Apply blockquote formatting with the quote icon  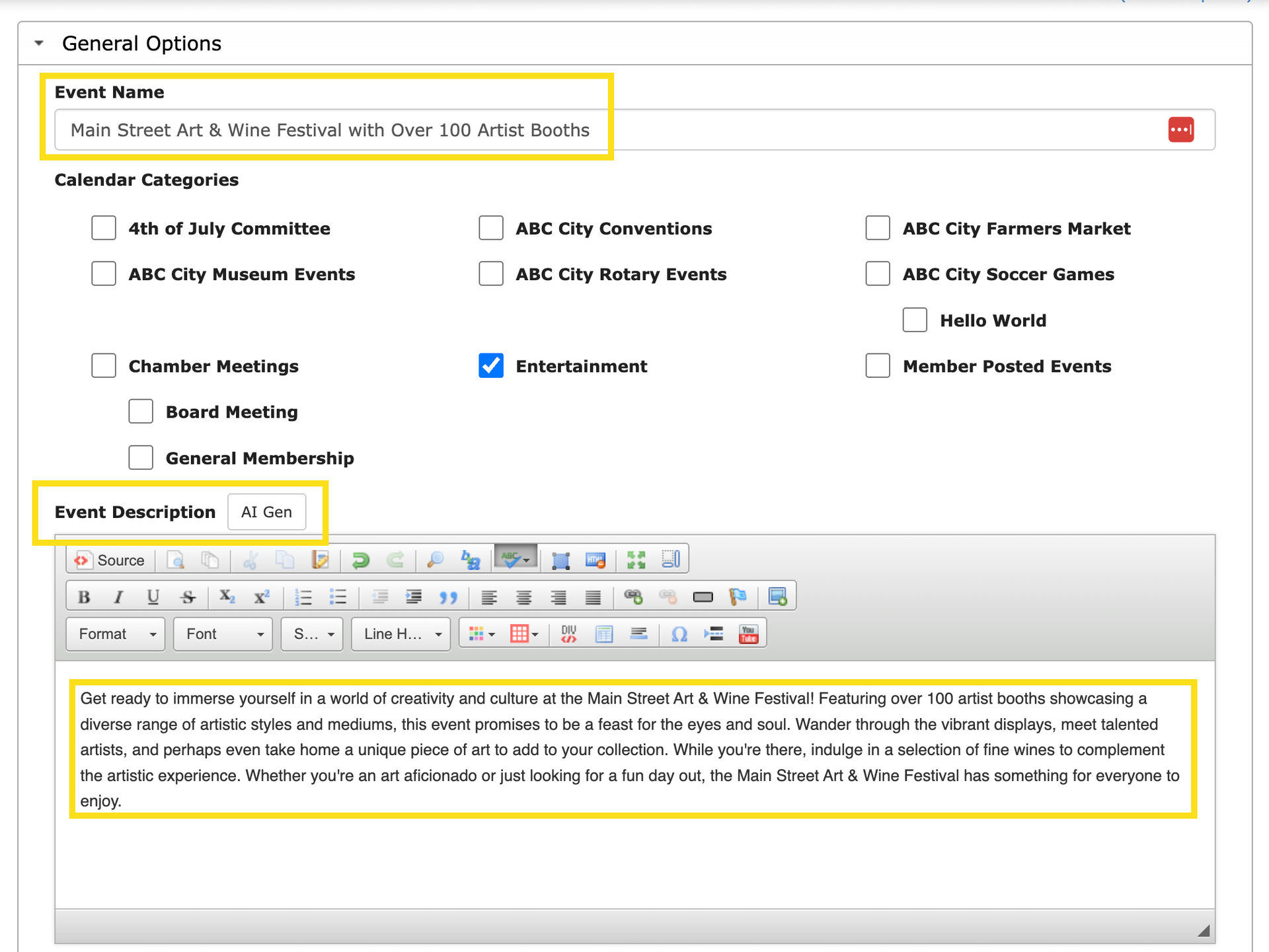click(449, 597)
